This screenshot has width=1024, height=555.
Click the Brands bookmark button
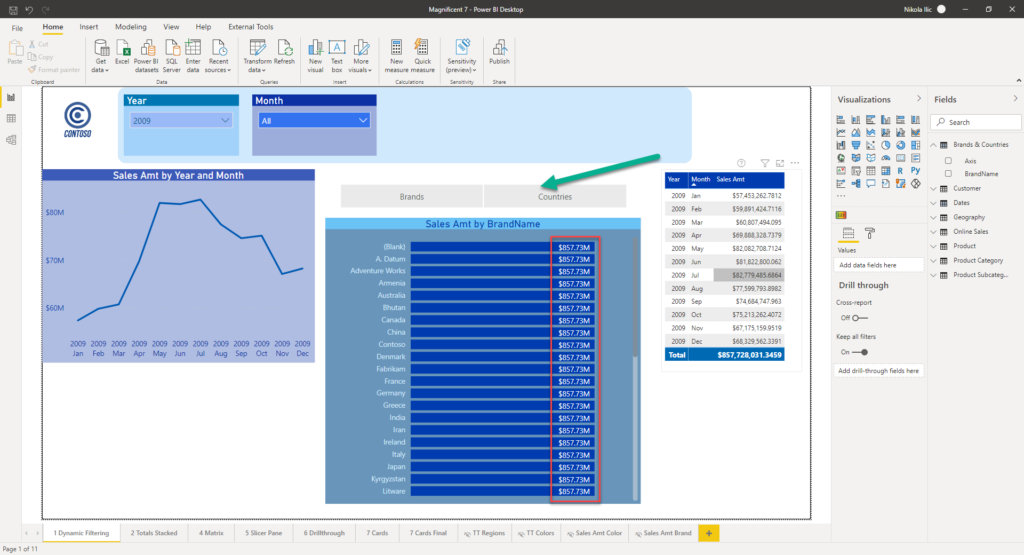[411, 197]
